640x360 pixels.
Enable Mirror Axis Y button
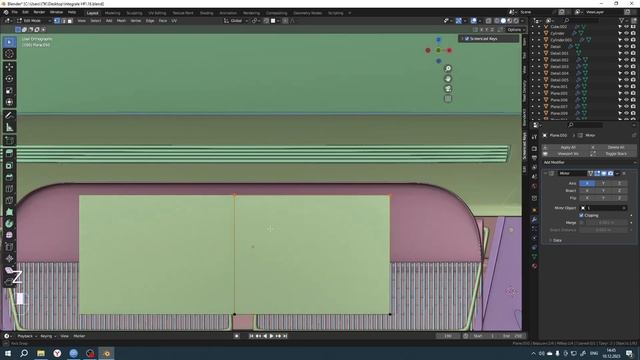(603, 183)
